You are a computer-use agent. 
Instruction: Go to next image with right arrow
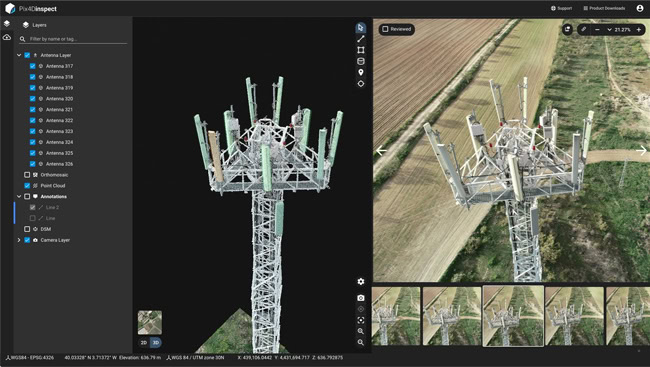coord(641,151)
